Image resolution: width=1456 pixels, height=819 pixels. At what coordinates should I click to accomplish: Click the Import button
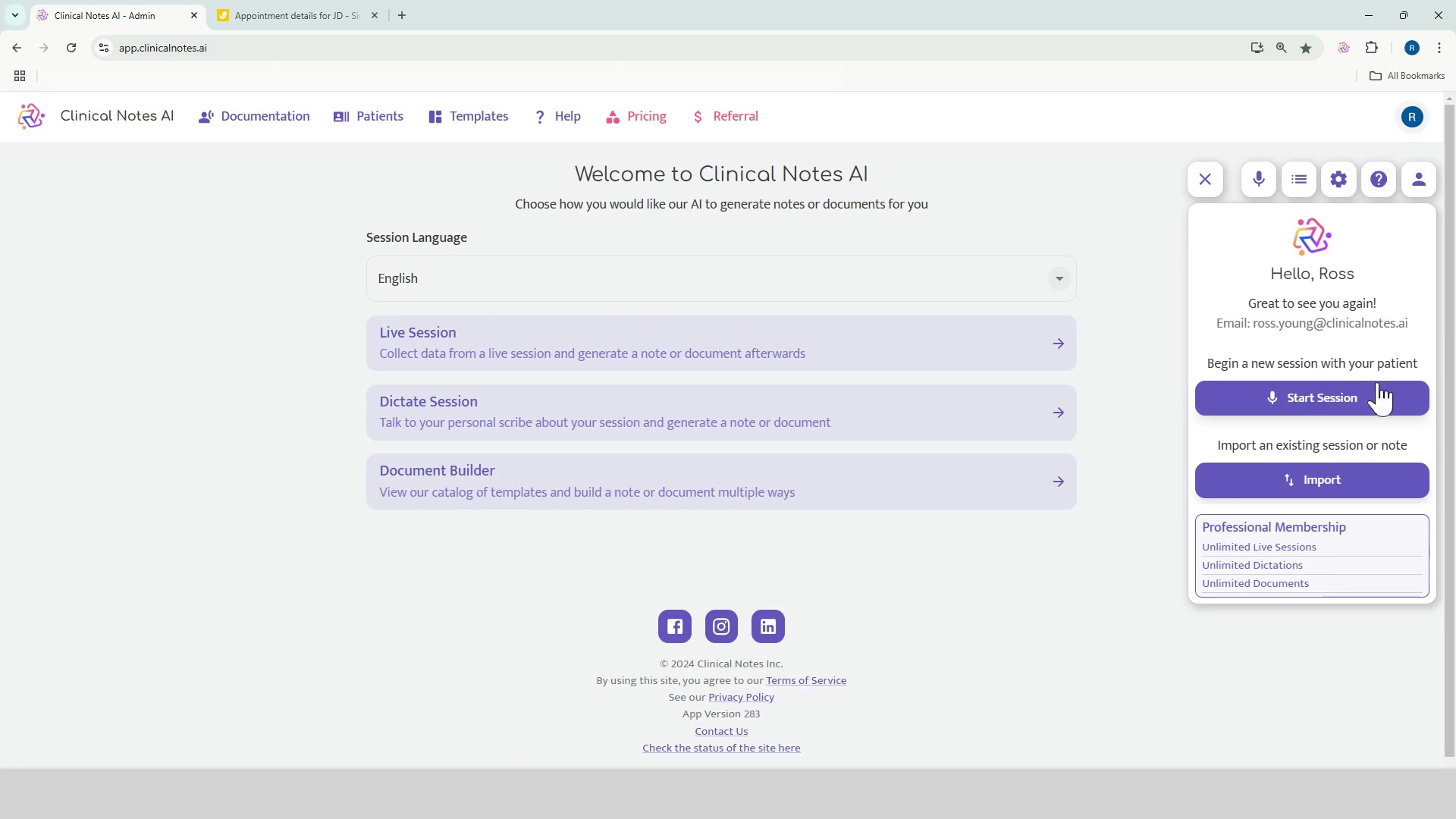click(1312, 480)
